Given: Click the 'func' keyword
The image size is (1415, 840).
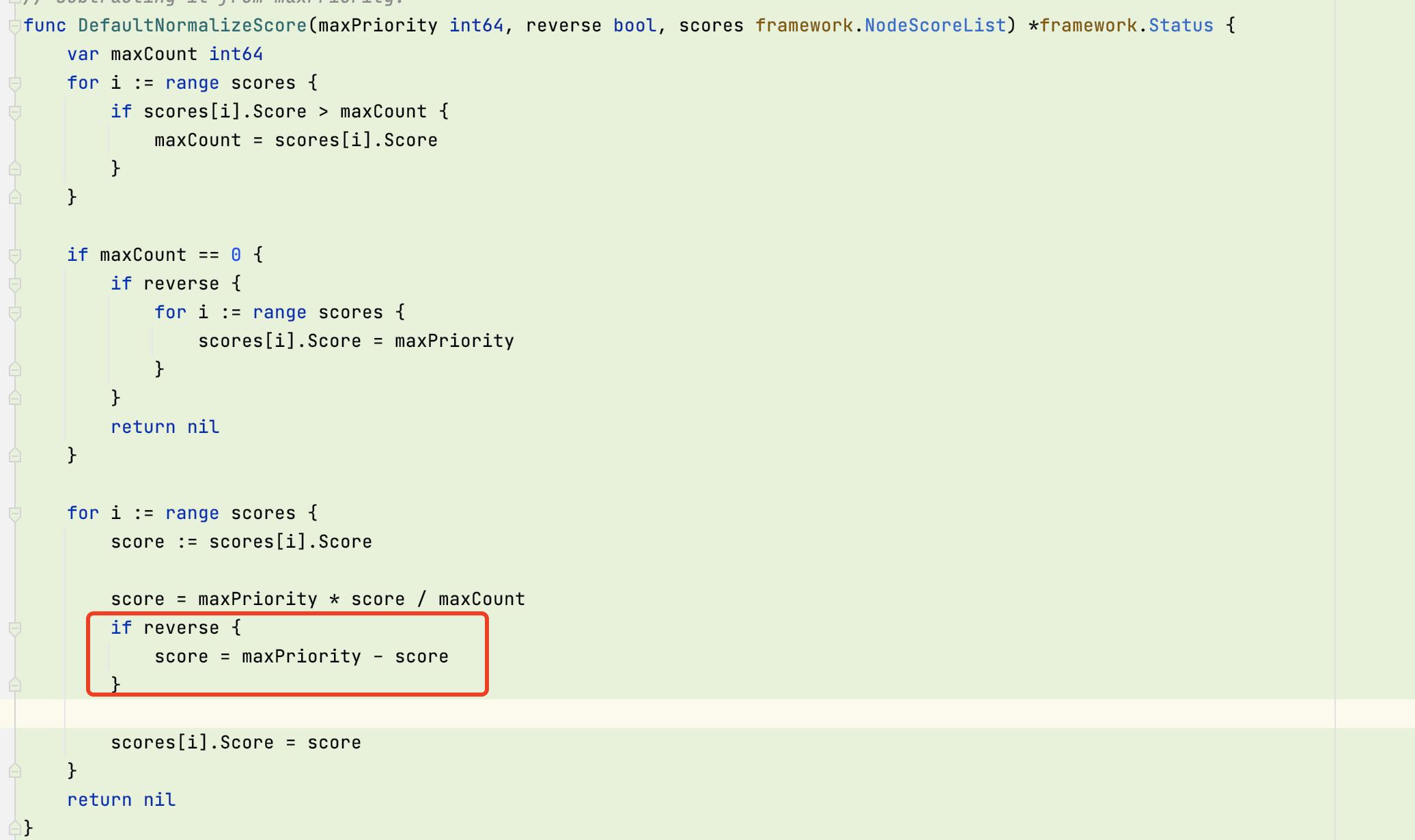Looking at the screenshot, I should 45,26.
